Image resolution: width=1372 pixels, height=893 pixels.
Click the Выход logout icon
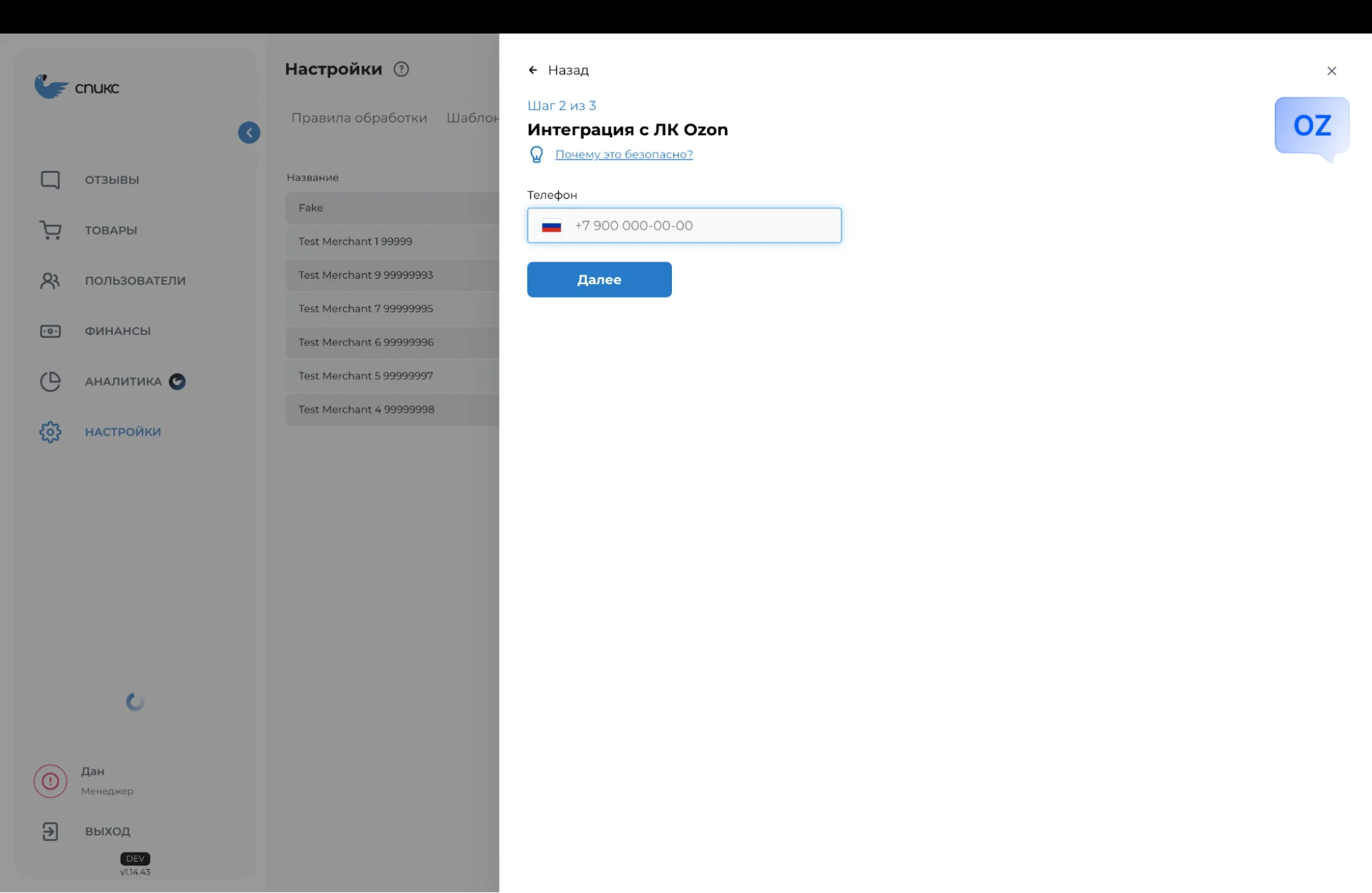tap(50, 831)
